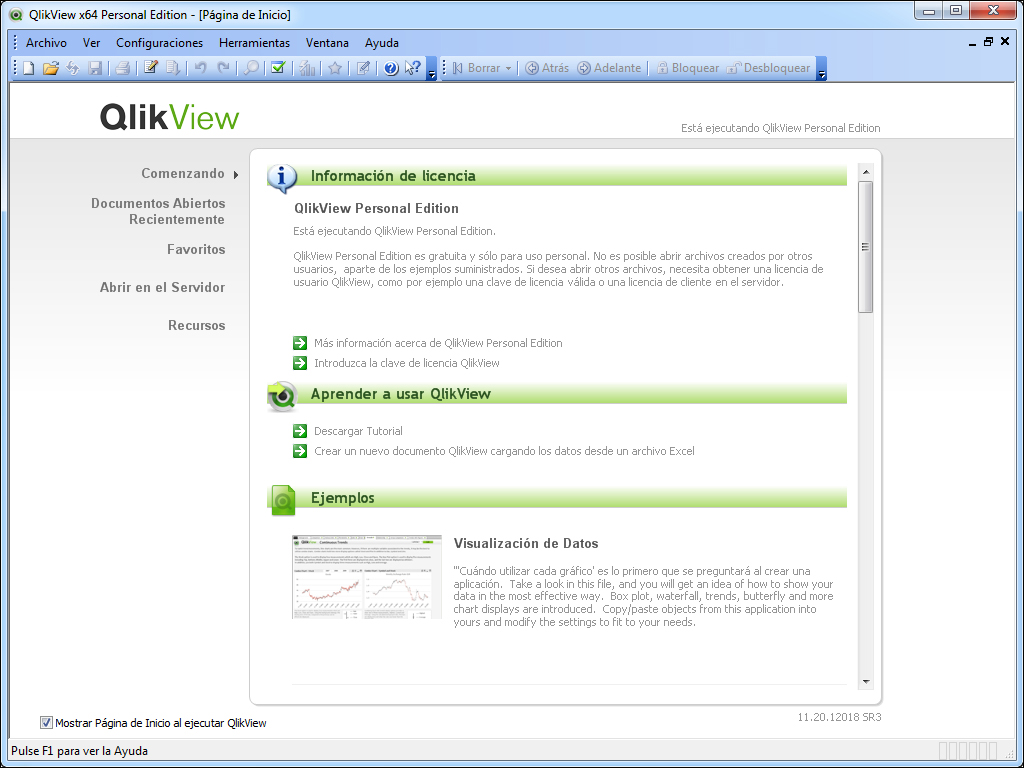Select the Comenzando section

coord(183,174)
